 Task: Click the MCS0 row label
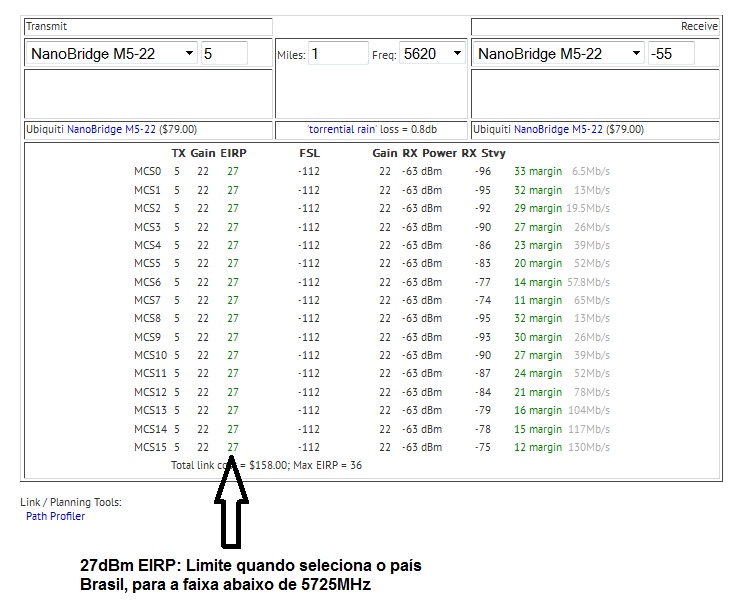(147, 172)
